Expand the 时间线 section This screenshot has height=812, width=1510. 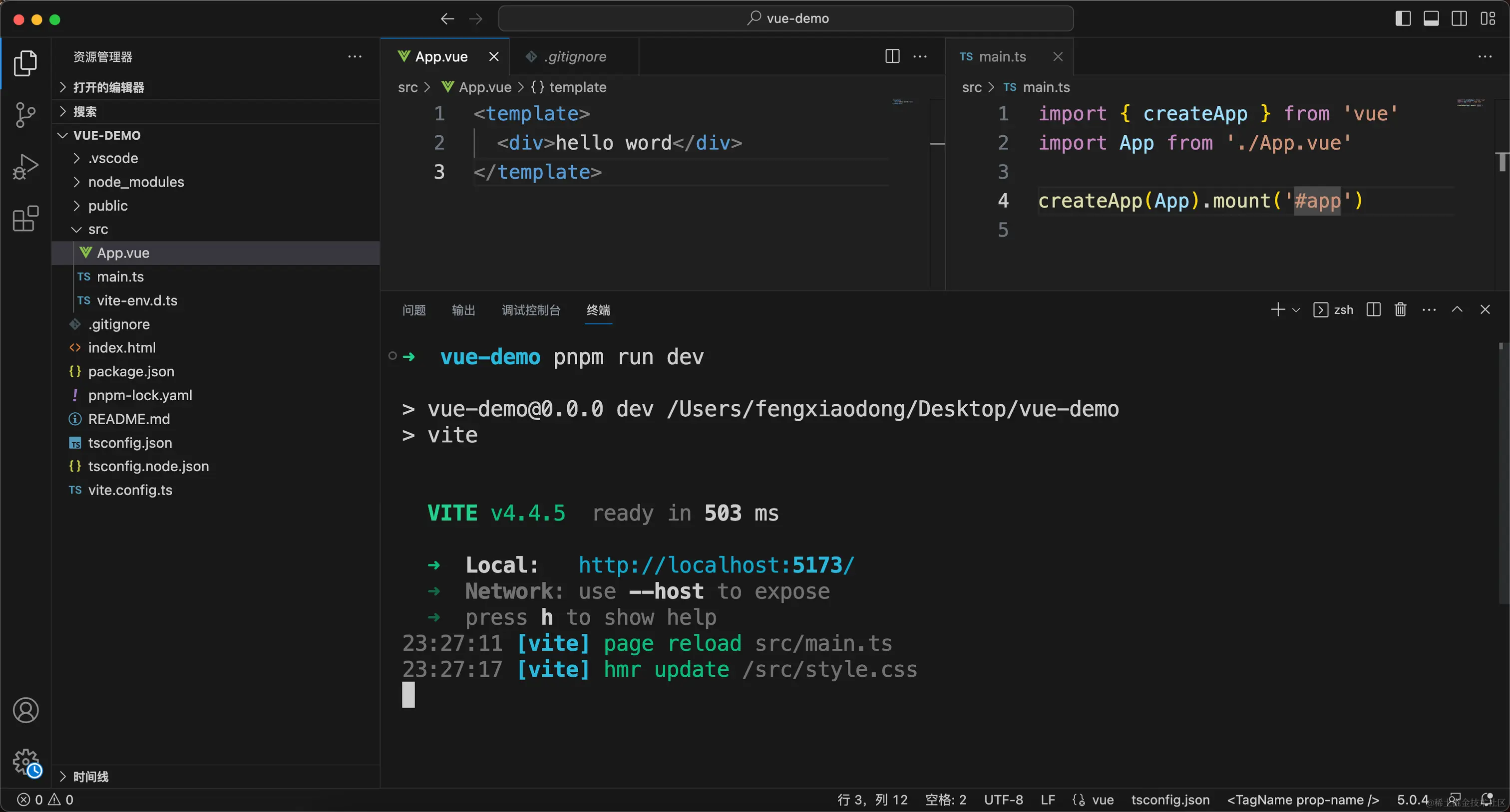tap(216, 776)
